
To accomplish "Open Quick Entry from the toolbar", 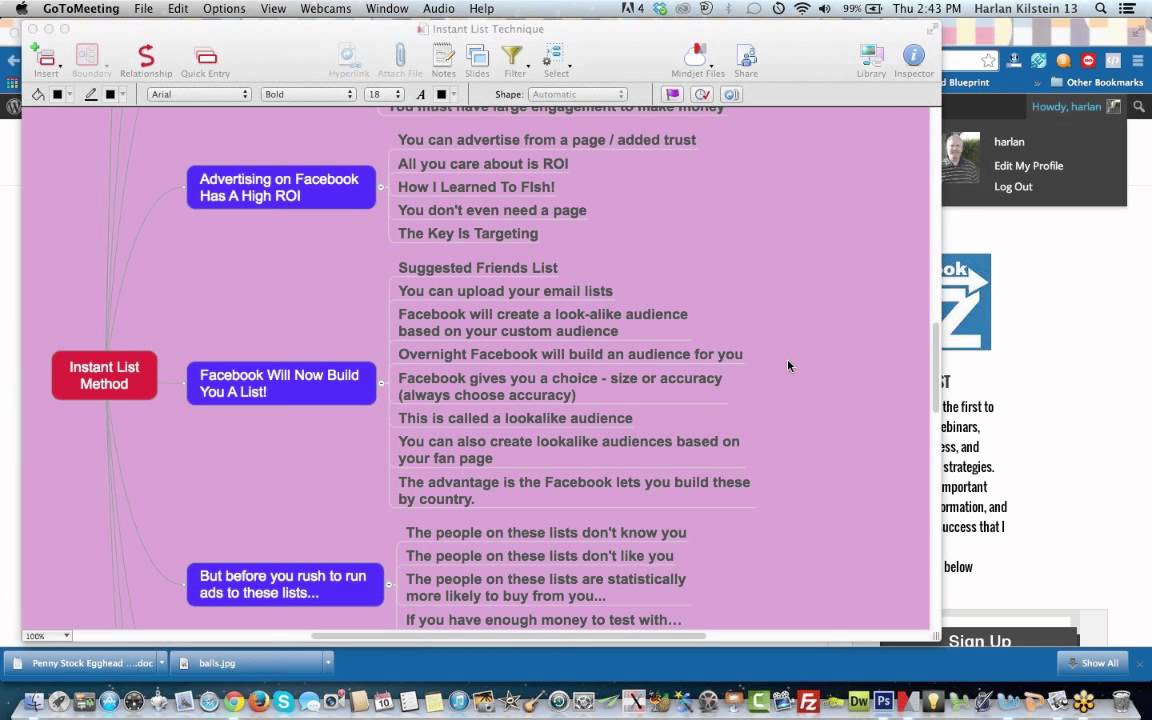I will (206, 56).
